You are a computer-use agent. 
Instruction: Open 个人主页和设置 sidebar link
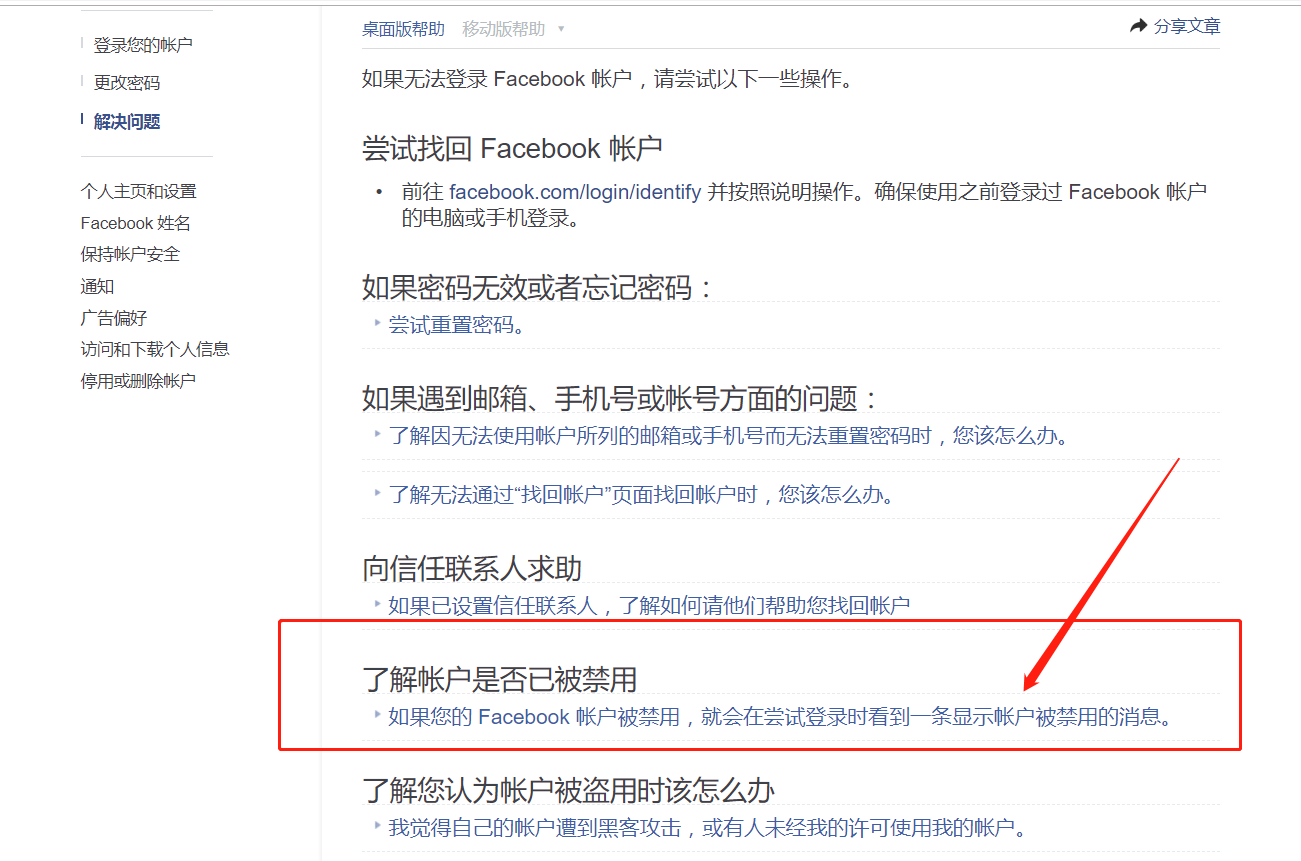coord(139,191)
